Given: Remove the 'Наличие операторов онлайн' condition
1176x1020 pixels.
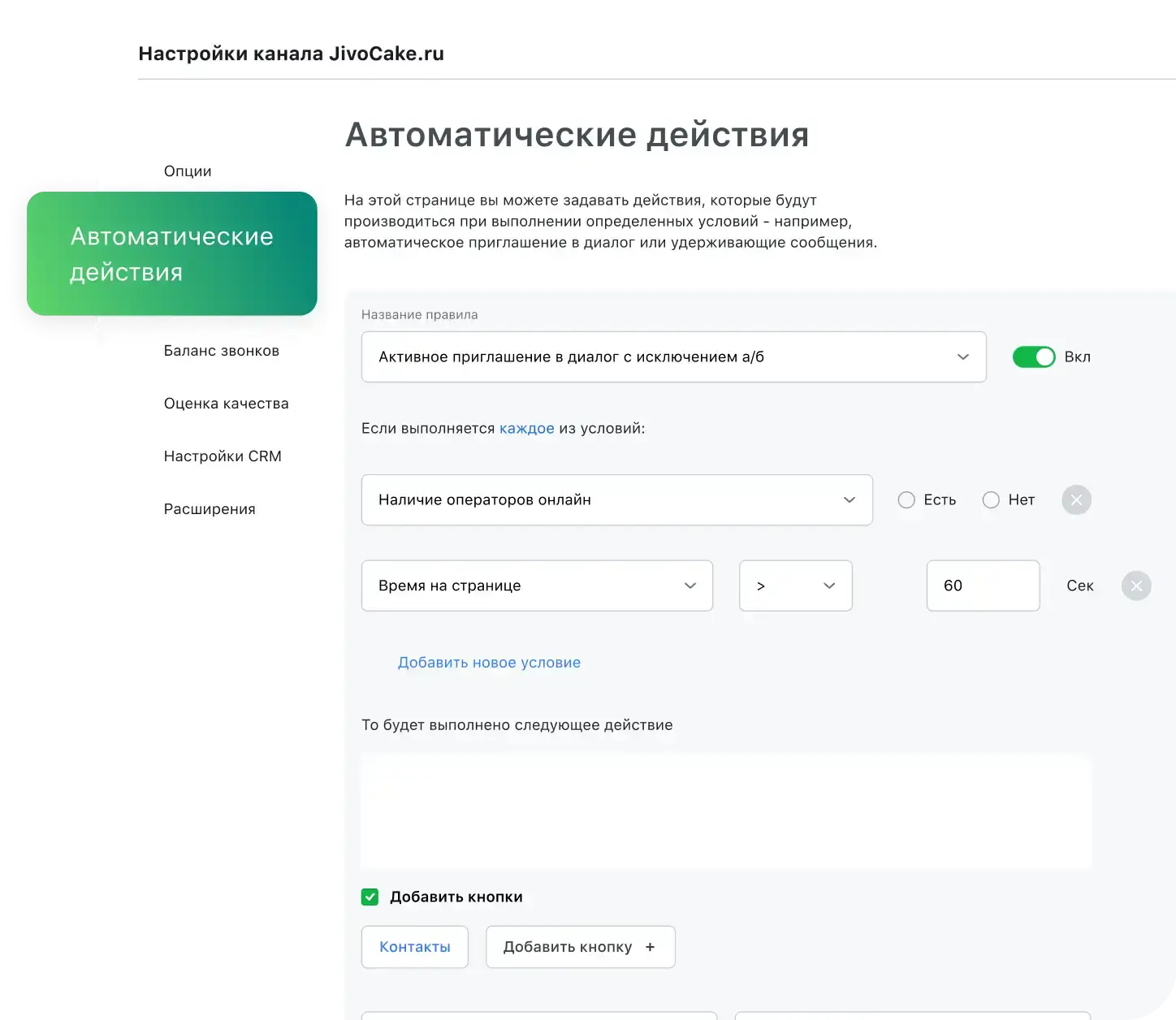Looking at the screenshot, I should point(1076,499).
